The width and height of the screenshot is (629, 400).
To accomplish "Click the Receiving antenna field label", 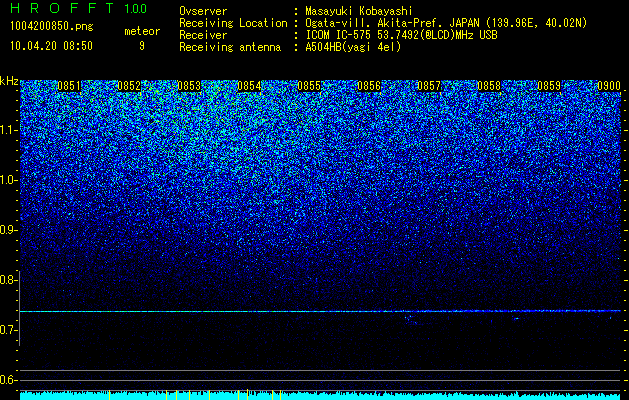I will [230, 47].
